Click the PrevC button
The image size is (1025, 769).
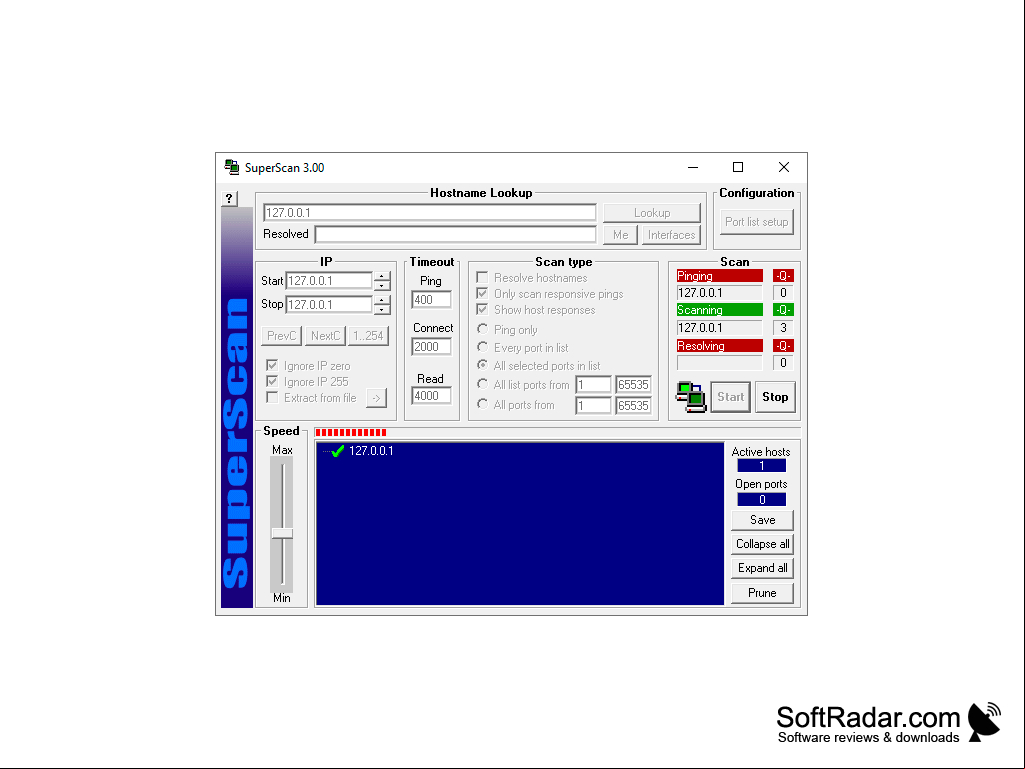click(x=282, y=336)
